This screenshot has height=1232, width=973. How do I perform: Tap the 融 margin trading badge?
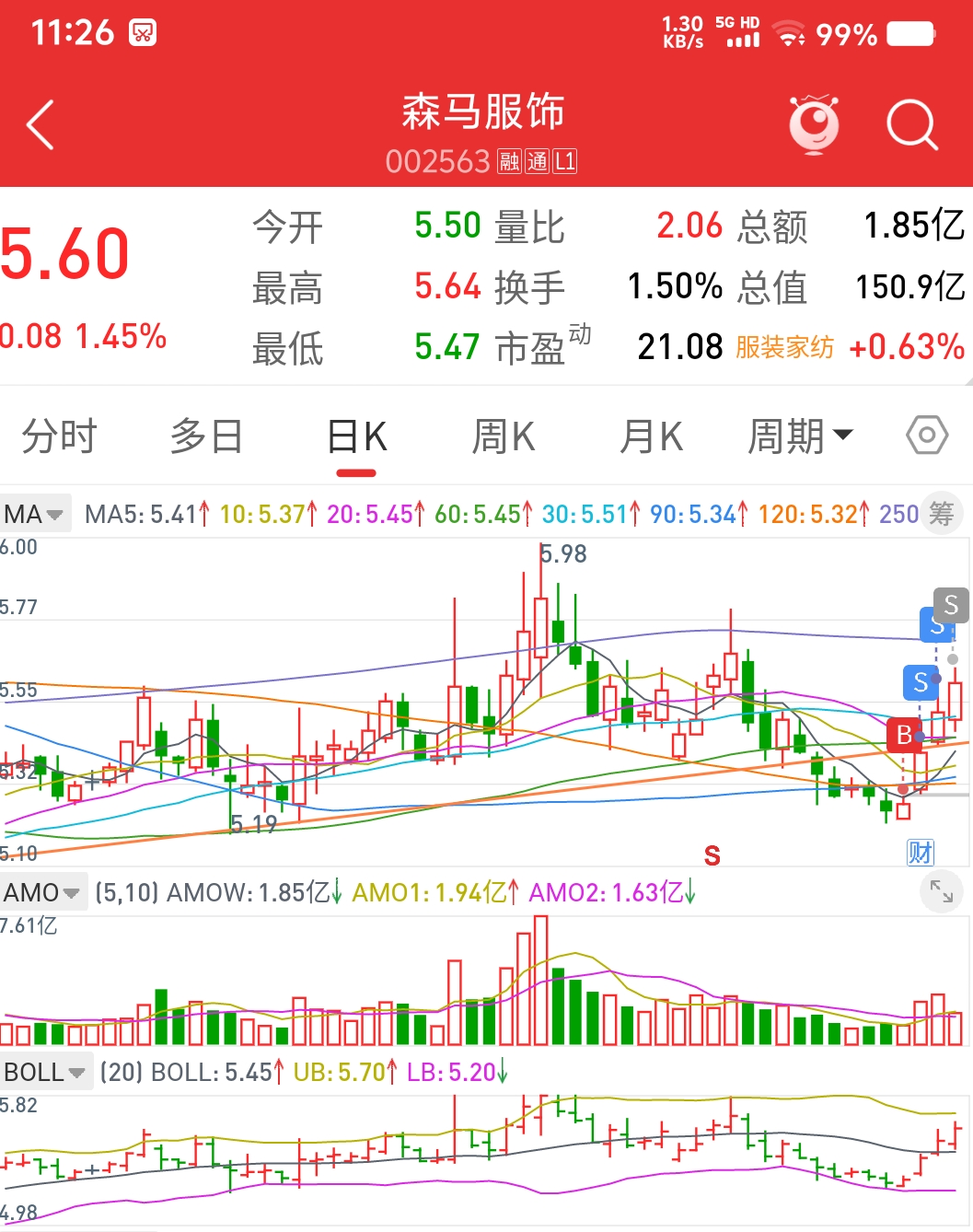tap(510, 162)
